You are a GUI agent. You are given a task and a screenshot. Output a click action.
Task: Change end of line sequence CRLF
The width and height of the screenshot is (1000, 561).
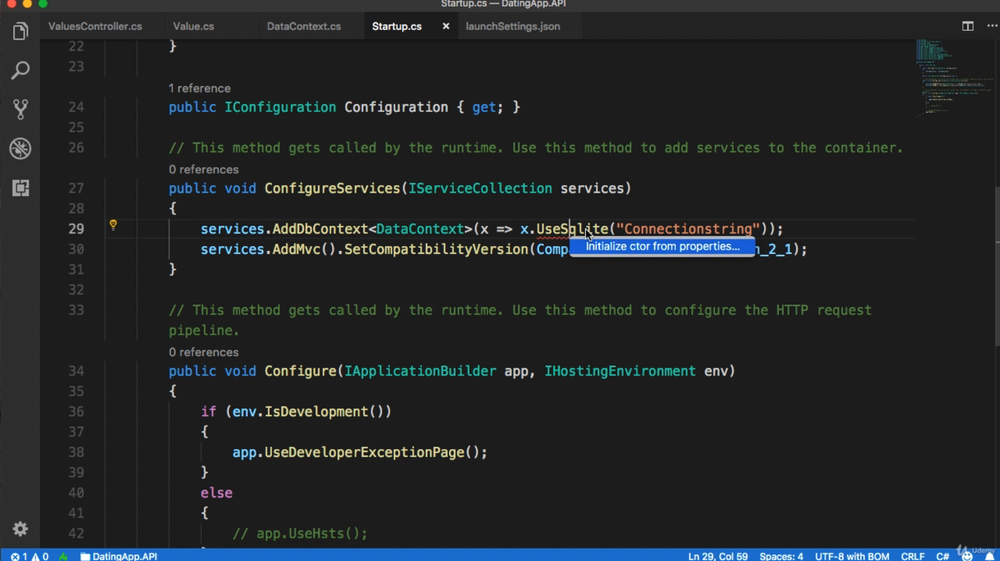point(913,556)
